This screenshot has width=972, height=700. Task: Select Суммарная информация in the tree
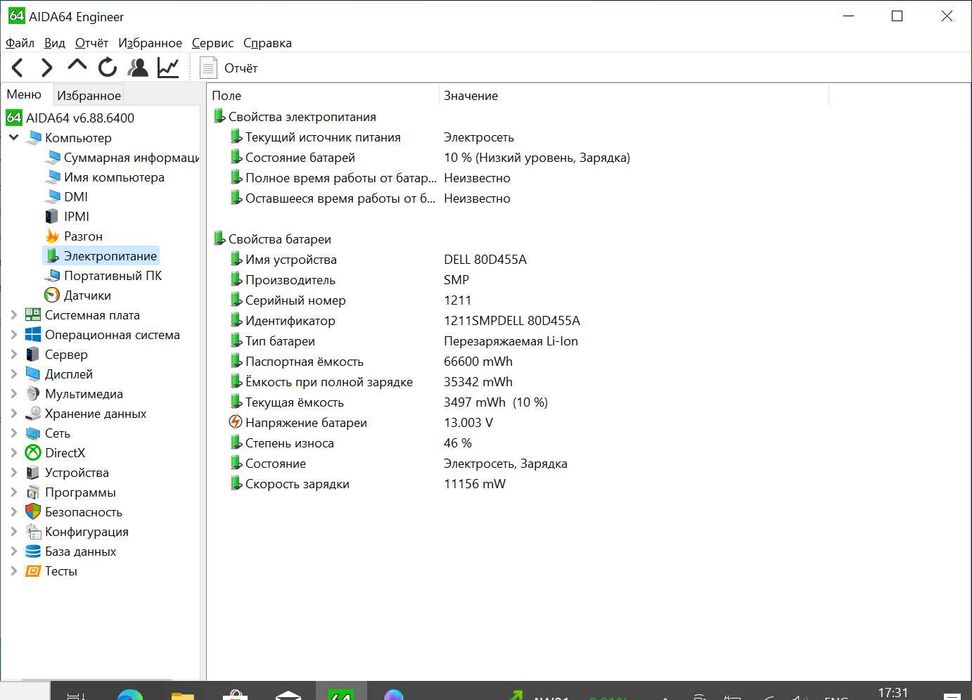[x=123, y=157]
